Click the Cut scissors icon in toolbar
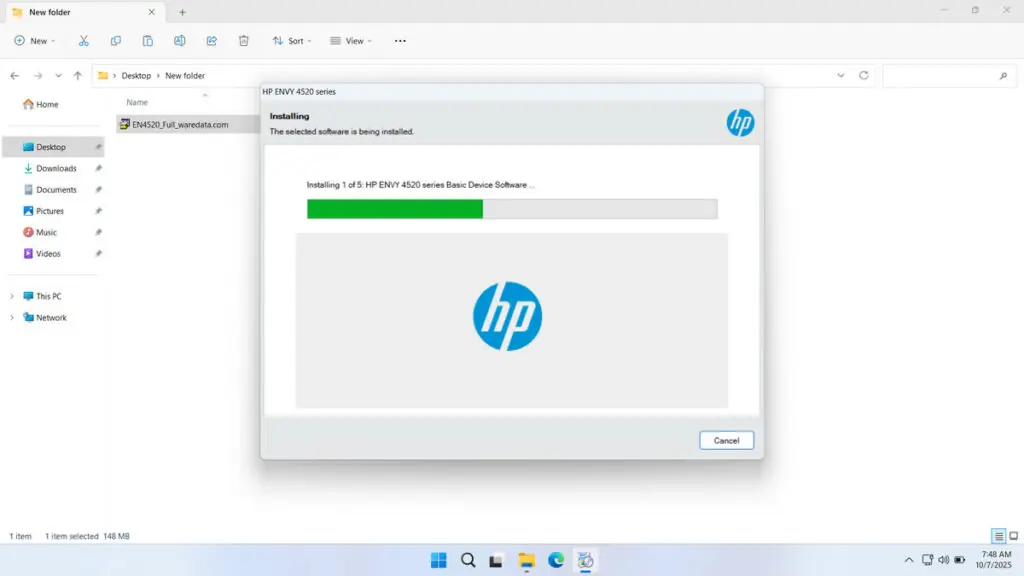The width and height of the screenshot is (1024, 576). [84, 41]
